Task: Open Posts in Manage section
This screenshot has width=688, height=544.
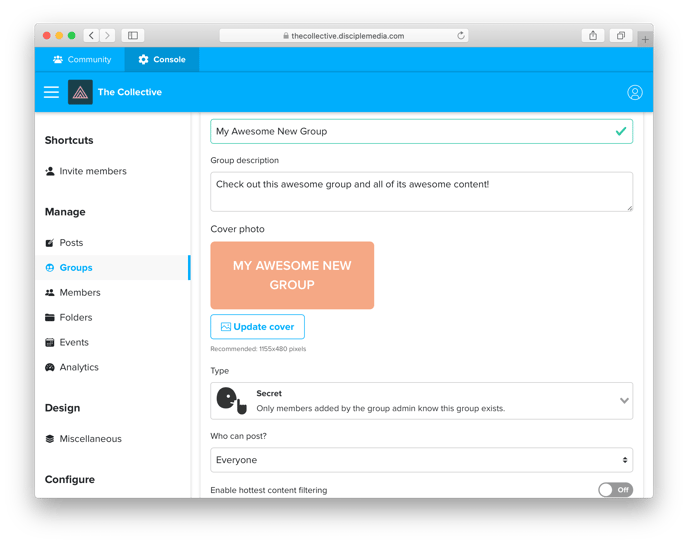Action: (112, 243)
